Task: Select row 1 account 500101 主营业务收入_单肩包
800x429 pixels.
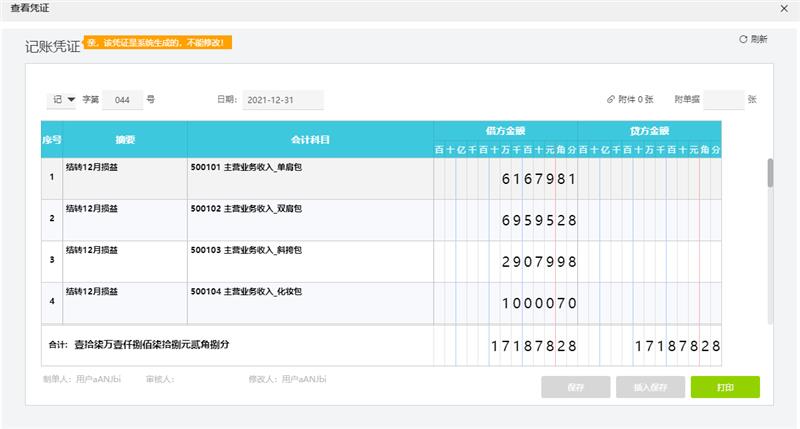Action: (x=246, y=167)
